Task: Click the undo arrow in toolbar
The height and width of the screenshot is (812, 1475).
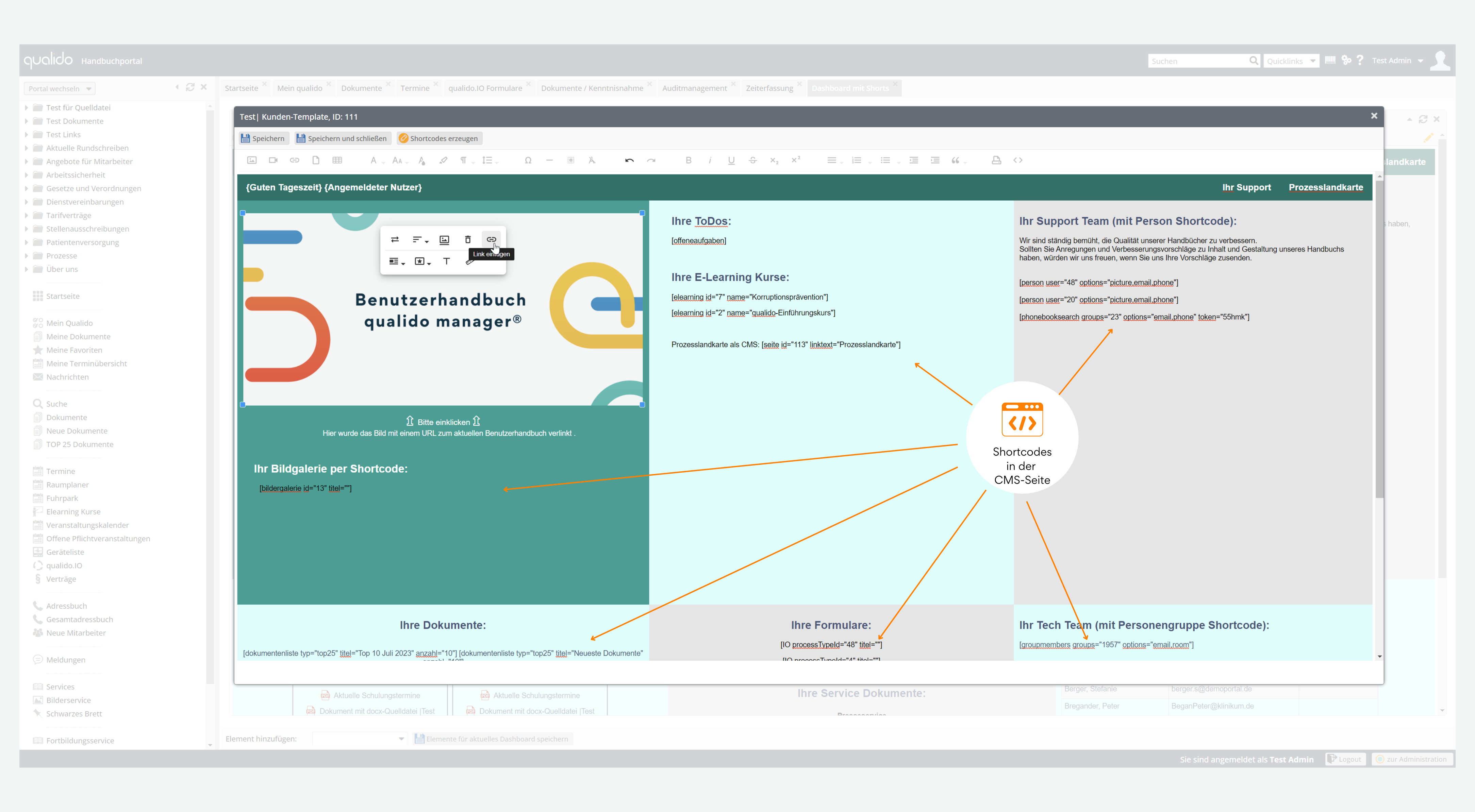Action: tap(629, 160)
